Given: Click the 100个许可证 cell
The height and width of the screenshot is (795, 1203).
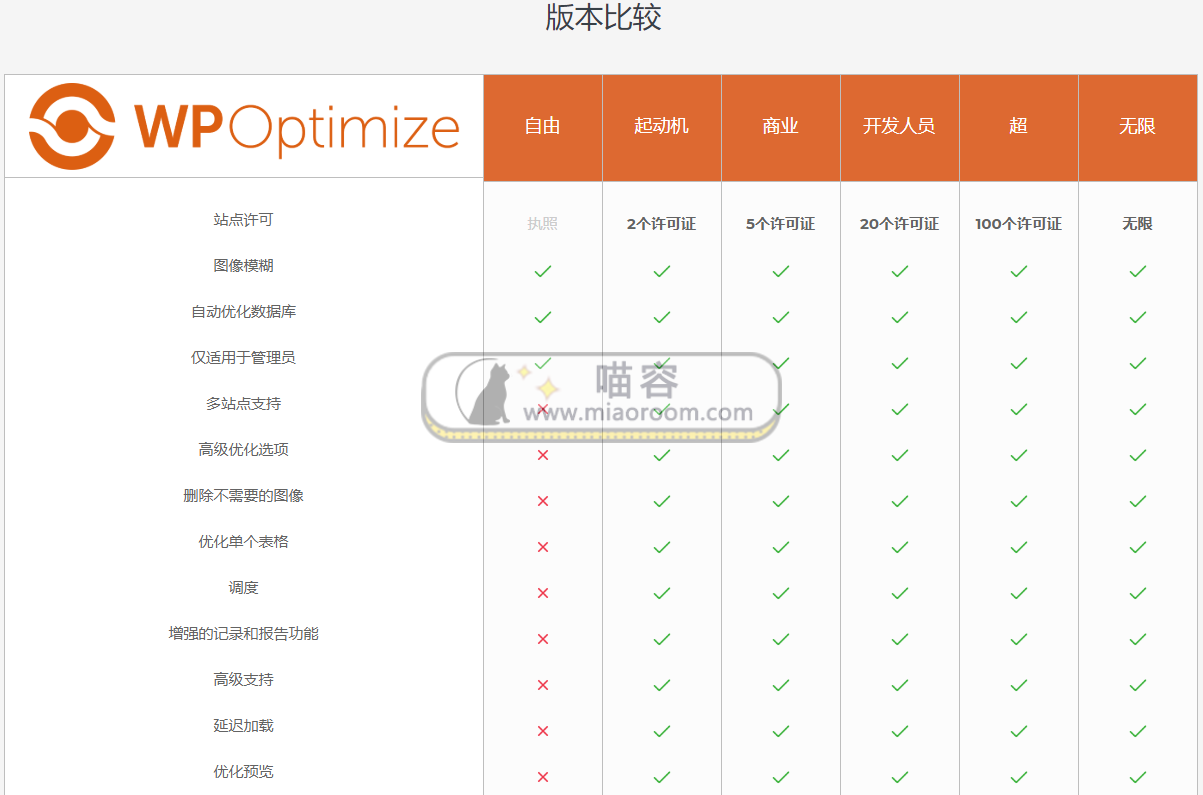Looking at the screenshot, I should point(1019,224).
